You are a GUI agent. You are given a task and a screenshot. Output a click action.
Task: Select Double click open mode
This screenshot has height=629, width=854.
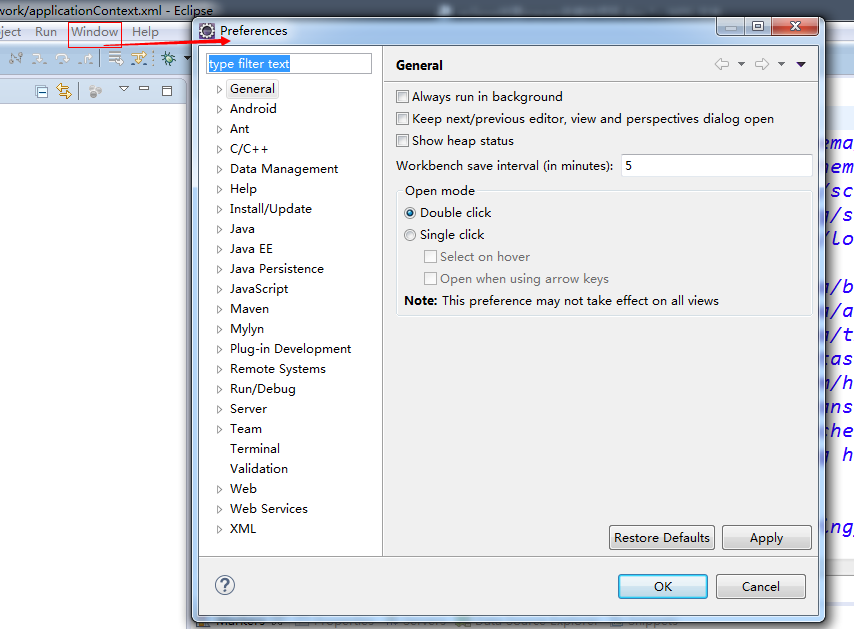tap(410, 213)
